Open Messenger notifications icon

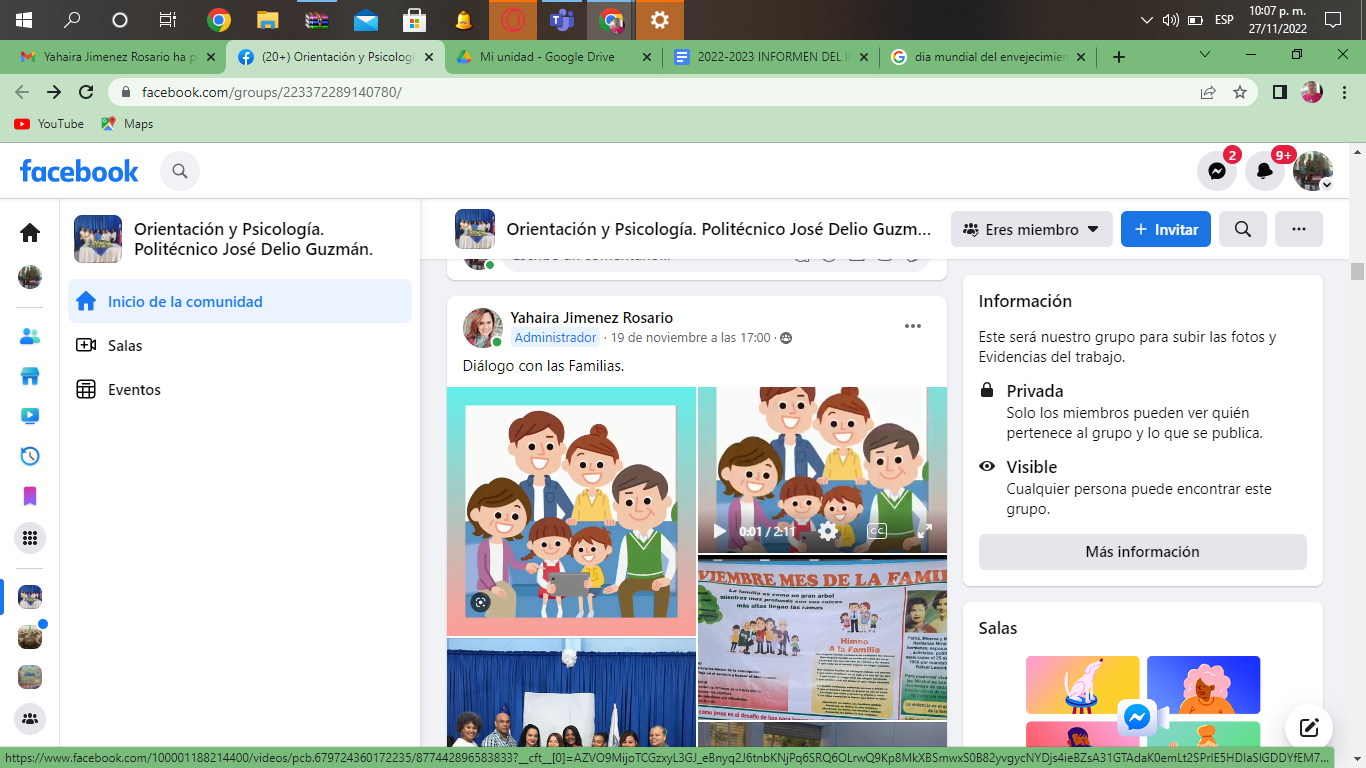[1217, 171]
